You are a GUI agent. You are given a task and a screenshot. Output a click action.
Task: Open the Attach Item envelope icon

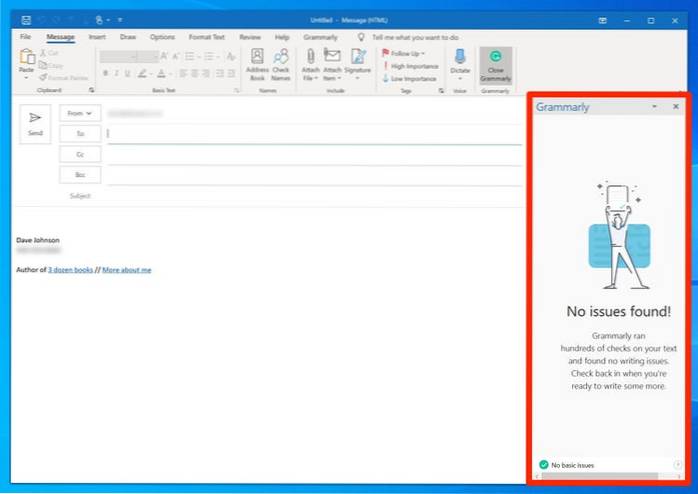point(333,58)
